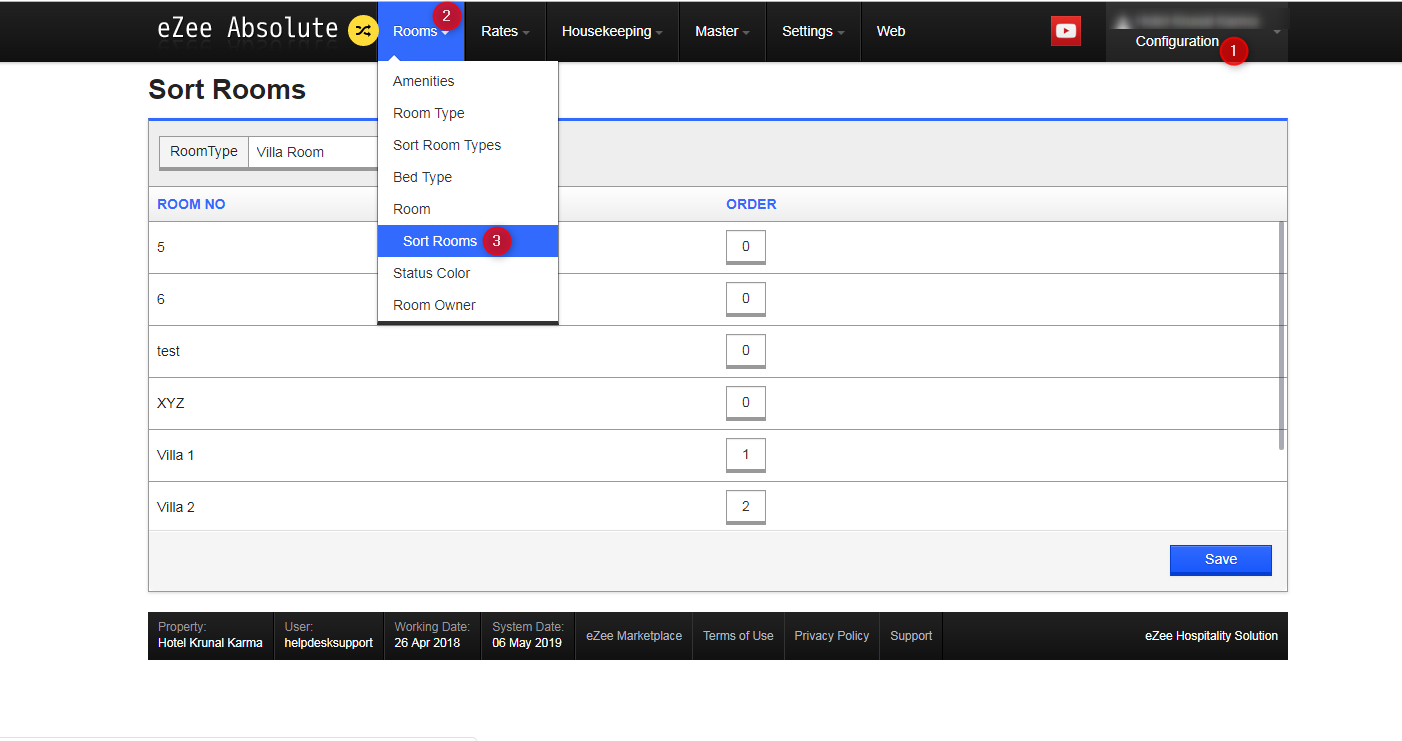Screen dimensions: 1402x741
Task: Click the Sort Rooms page heading
Action: click(227, 89)
